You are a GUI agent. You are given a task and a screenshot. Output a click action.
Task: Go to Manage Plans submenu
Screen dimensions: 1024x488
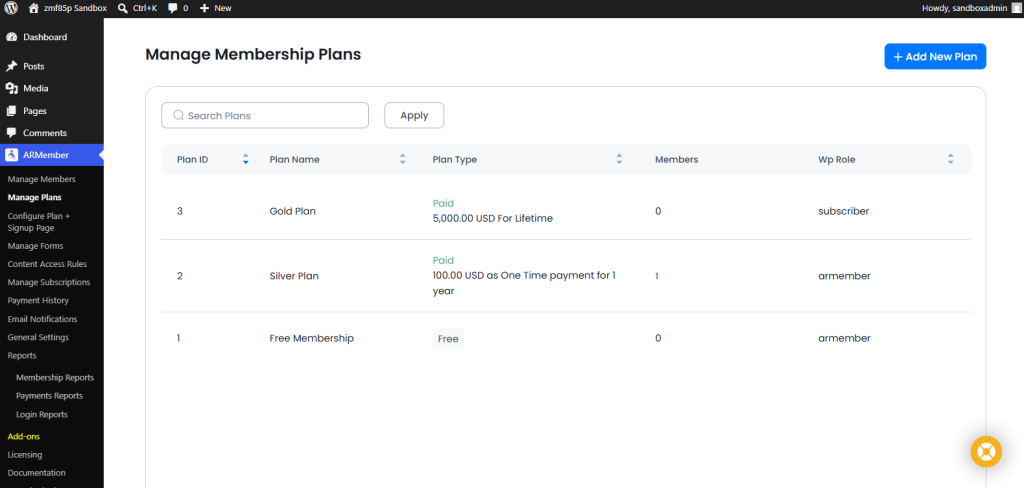point(35,197)
